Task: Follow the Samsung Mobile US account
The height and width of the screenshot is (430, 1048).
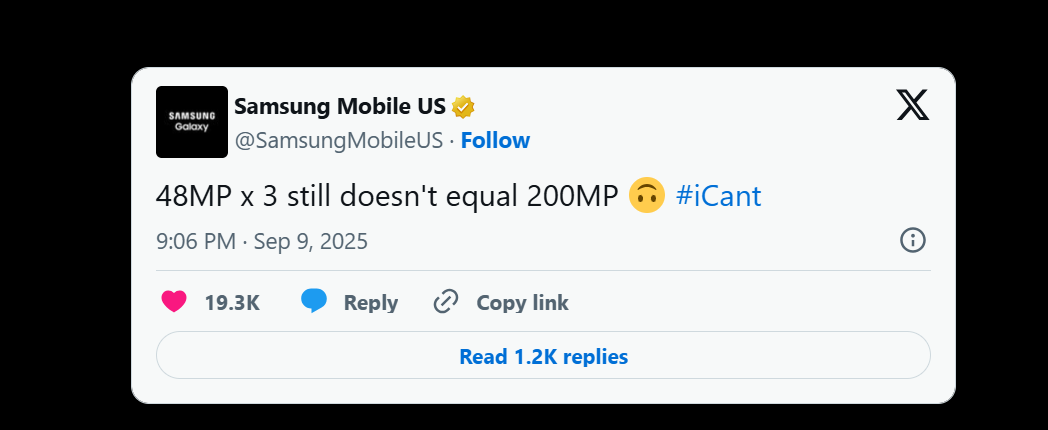Action: [x=495, y=140]
